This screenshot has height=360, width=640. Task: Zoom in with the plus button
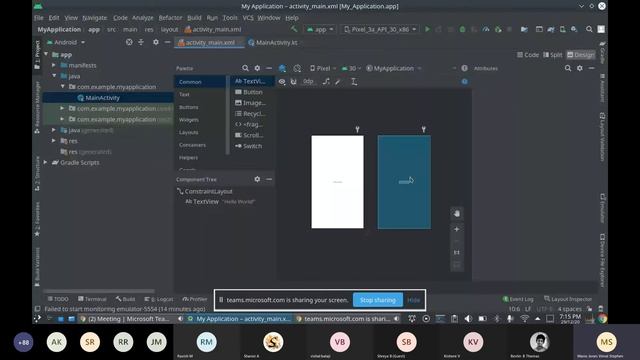[x=457, y=229]
